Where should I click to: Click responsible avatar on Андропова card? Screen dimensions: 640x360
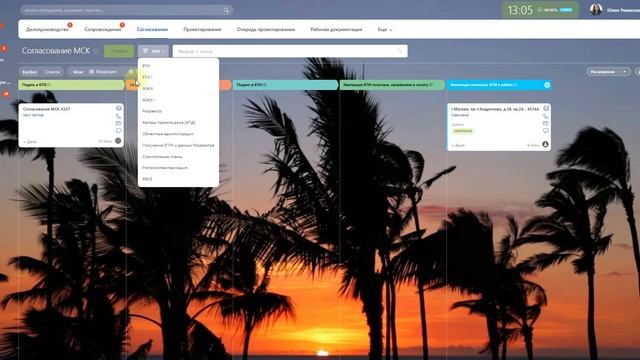point(545,144)
